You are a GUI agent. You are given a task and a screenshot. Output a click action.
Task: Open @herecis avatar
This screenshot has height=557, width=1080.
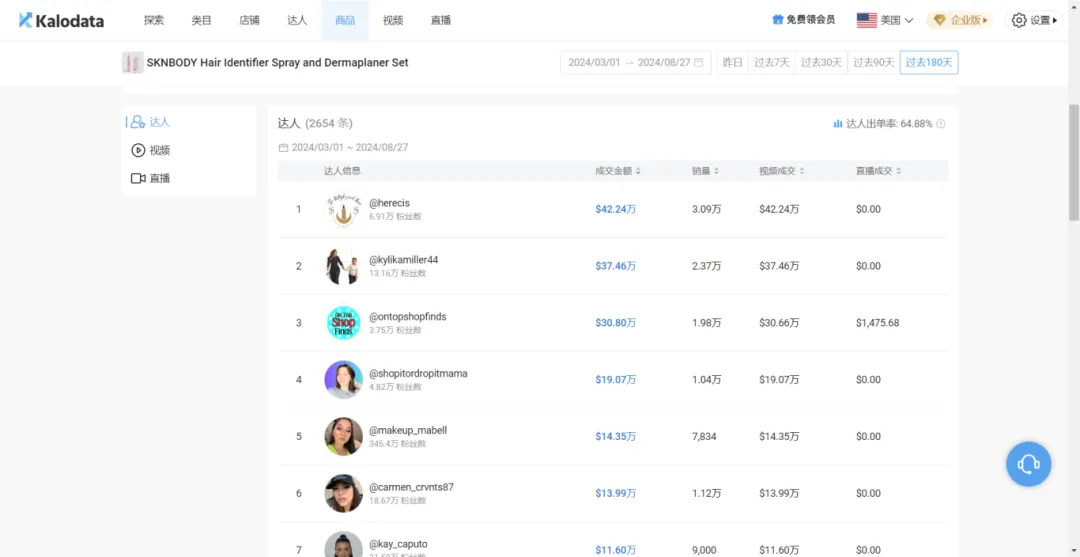343,209
